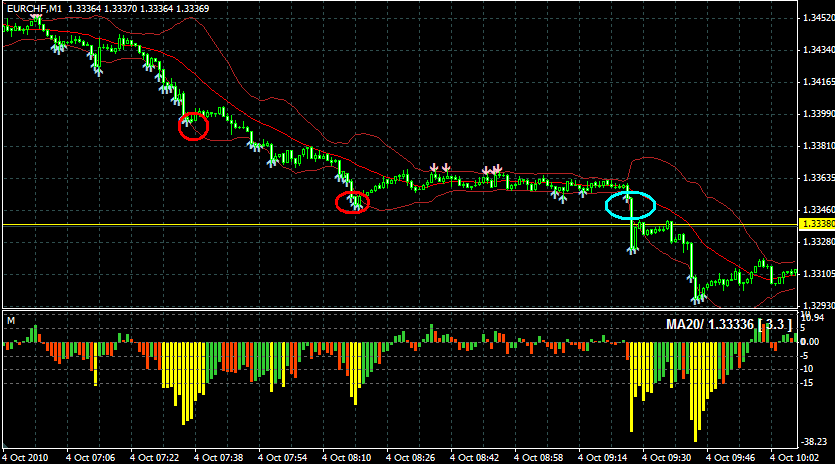Click the up arrow directly below cyan ellipse

[632, 249]
